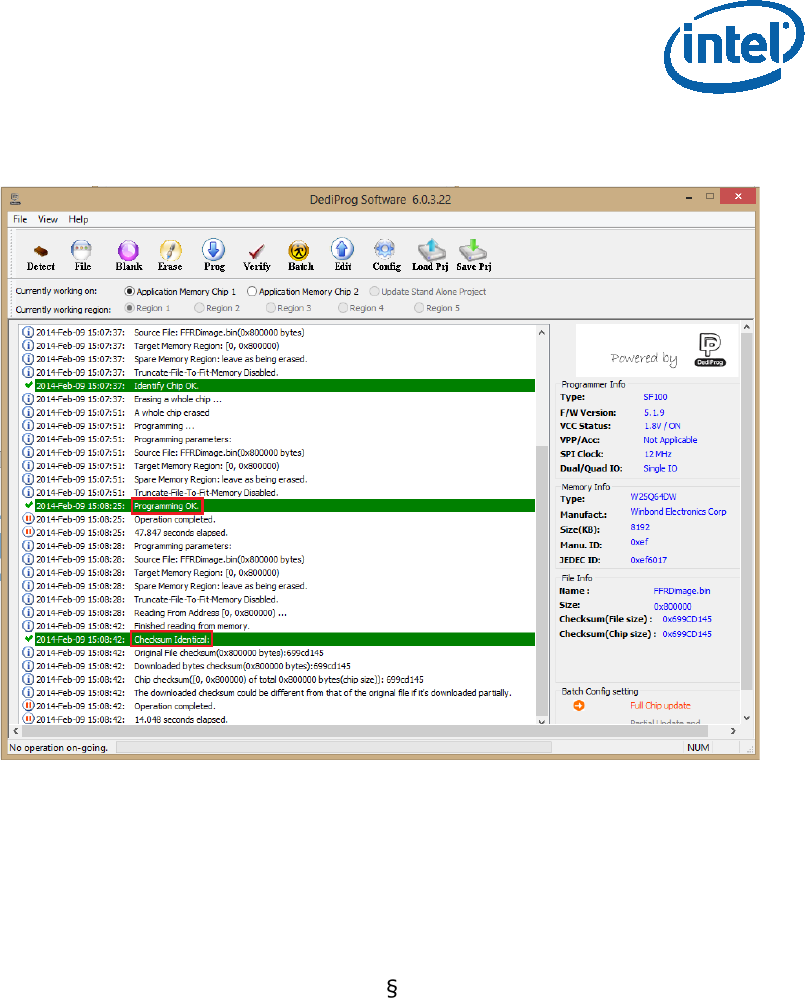The height and width of the screenshot is (998, 805).
Task: Click the SF100 programmer type value
Action: (x=655, y=397)
